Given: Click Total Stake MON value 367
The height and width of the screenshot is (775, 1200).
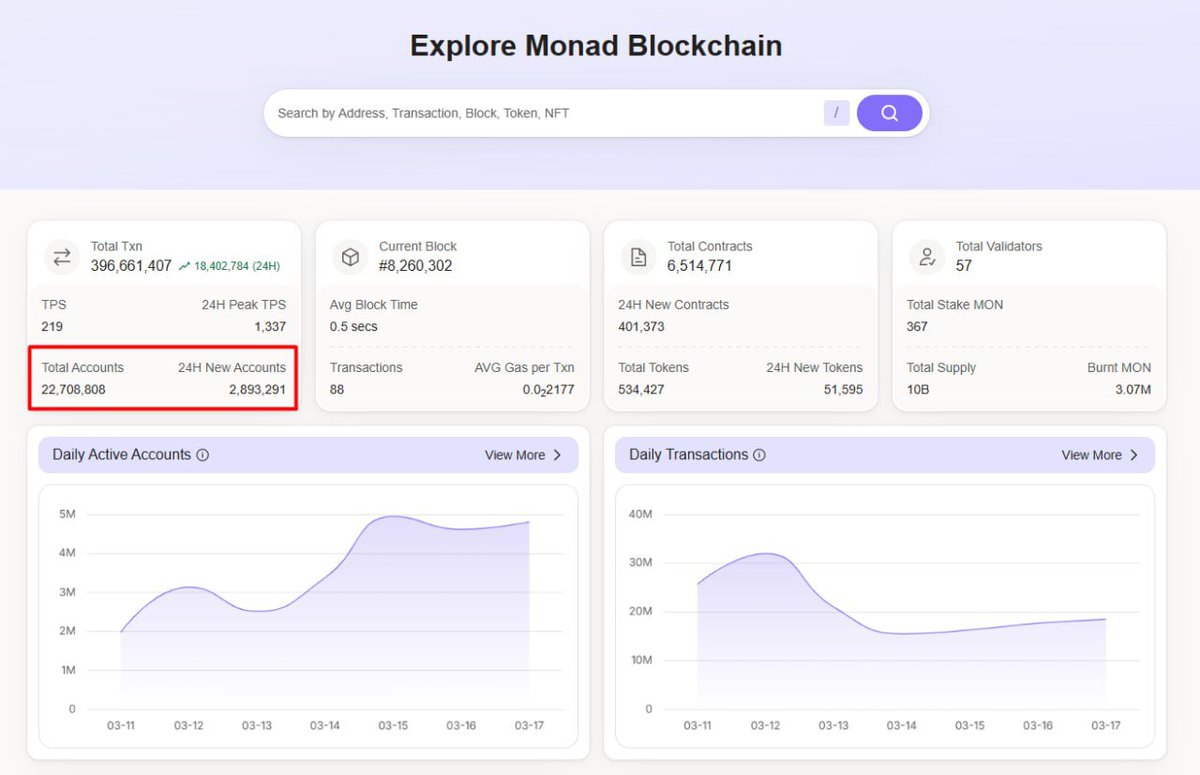Looking at the screenshot, I should (x=917, y=327).
